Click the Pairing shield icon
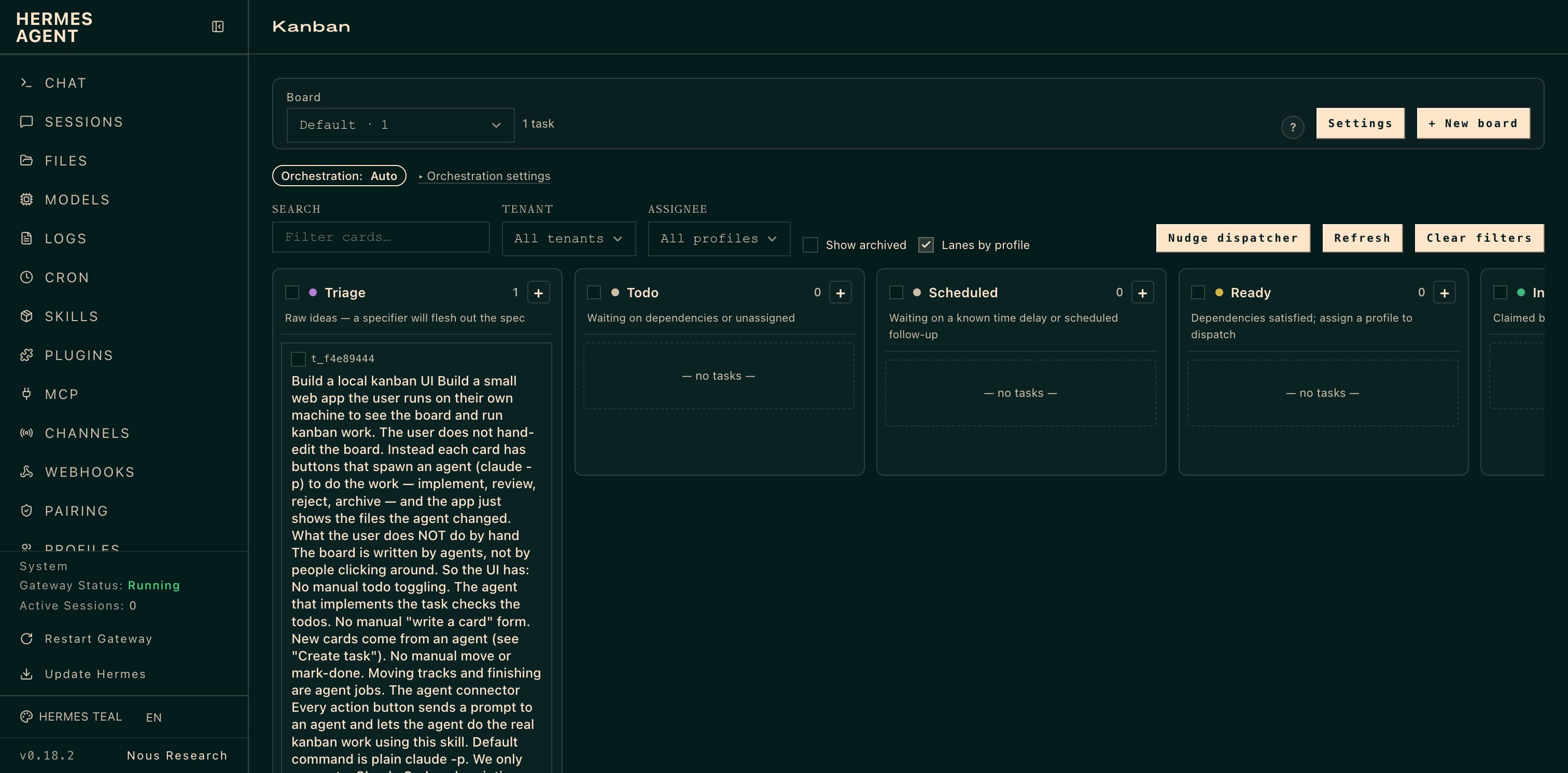 [26, 511]
